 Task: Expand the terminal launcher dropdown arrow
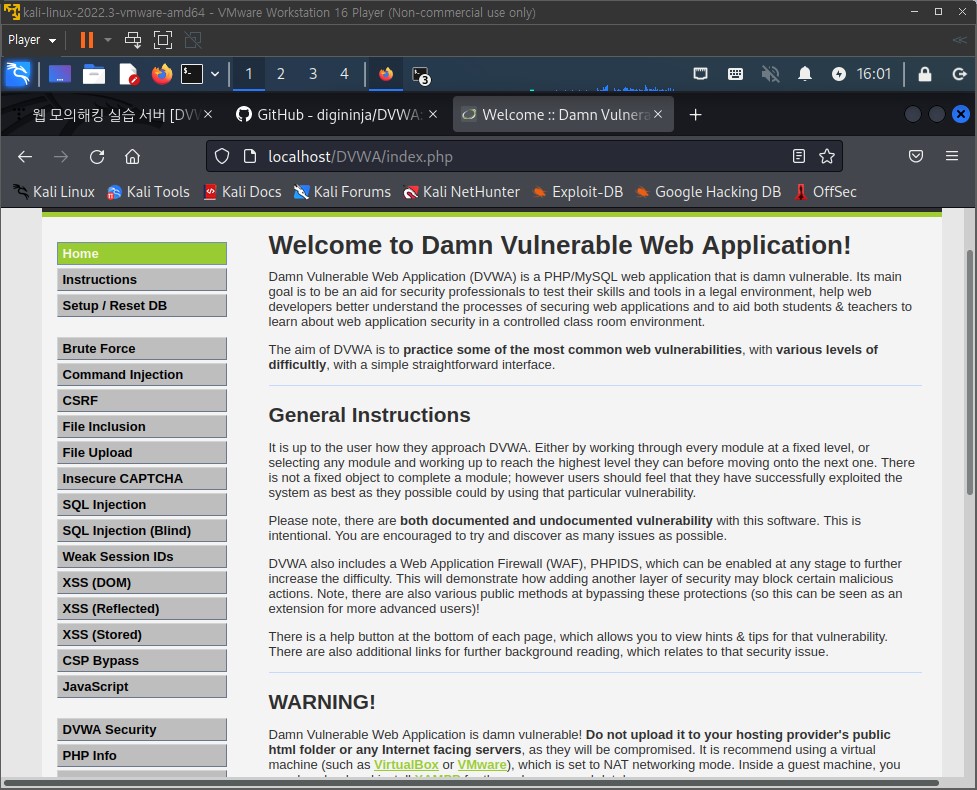[x=215, y=74]
